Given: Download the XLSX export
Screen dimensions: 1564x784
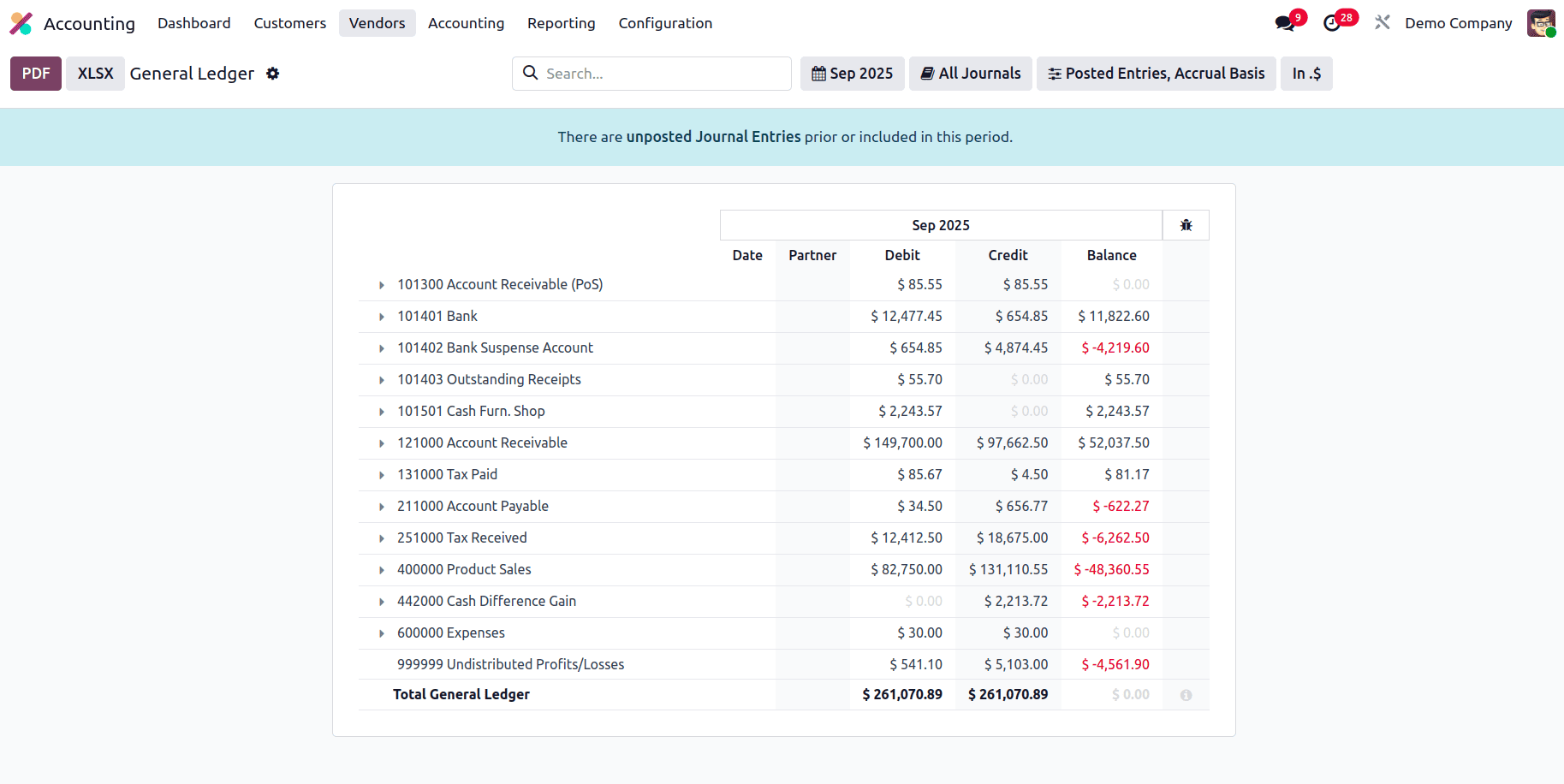Looking at the screenshot, I should (94, 73).
